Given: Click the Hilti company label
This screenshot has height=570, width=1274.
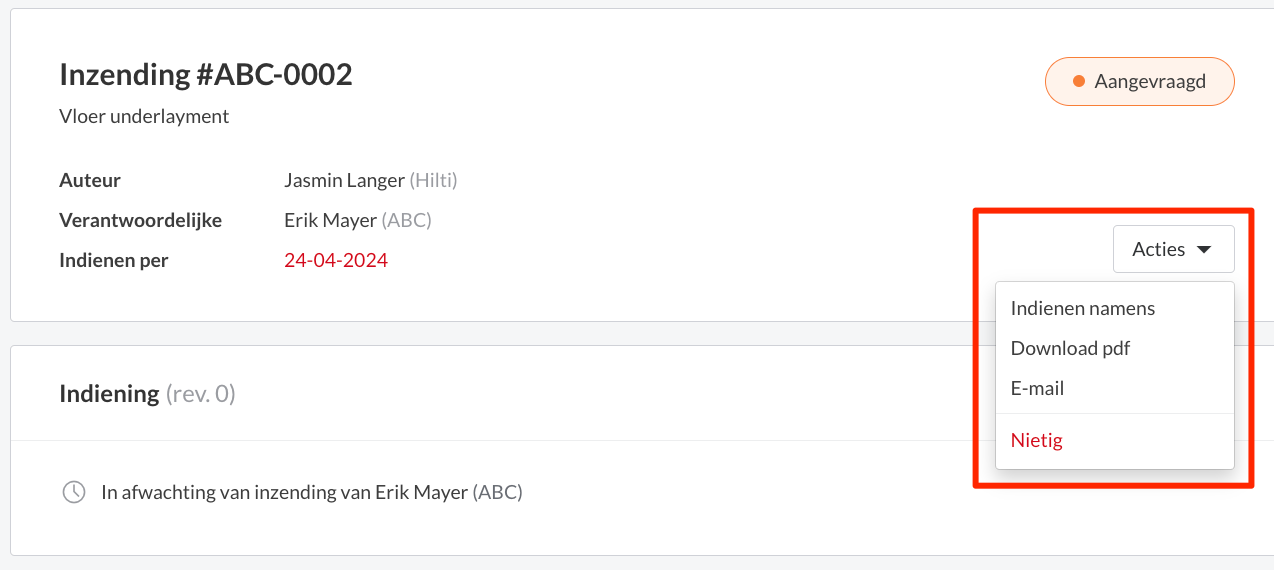Looking at the screenshot, I should 434,181.
